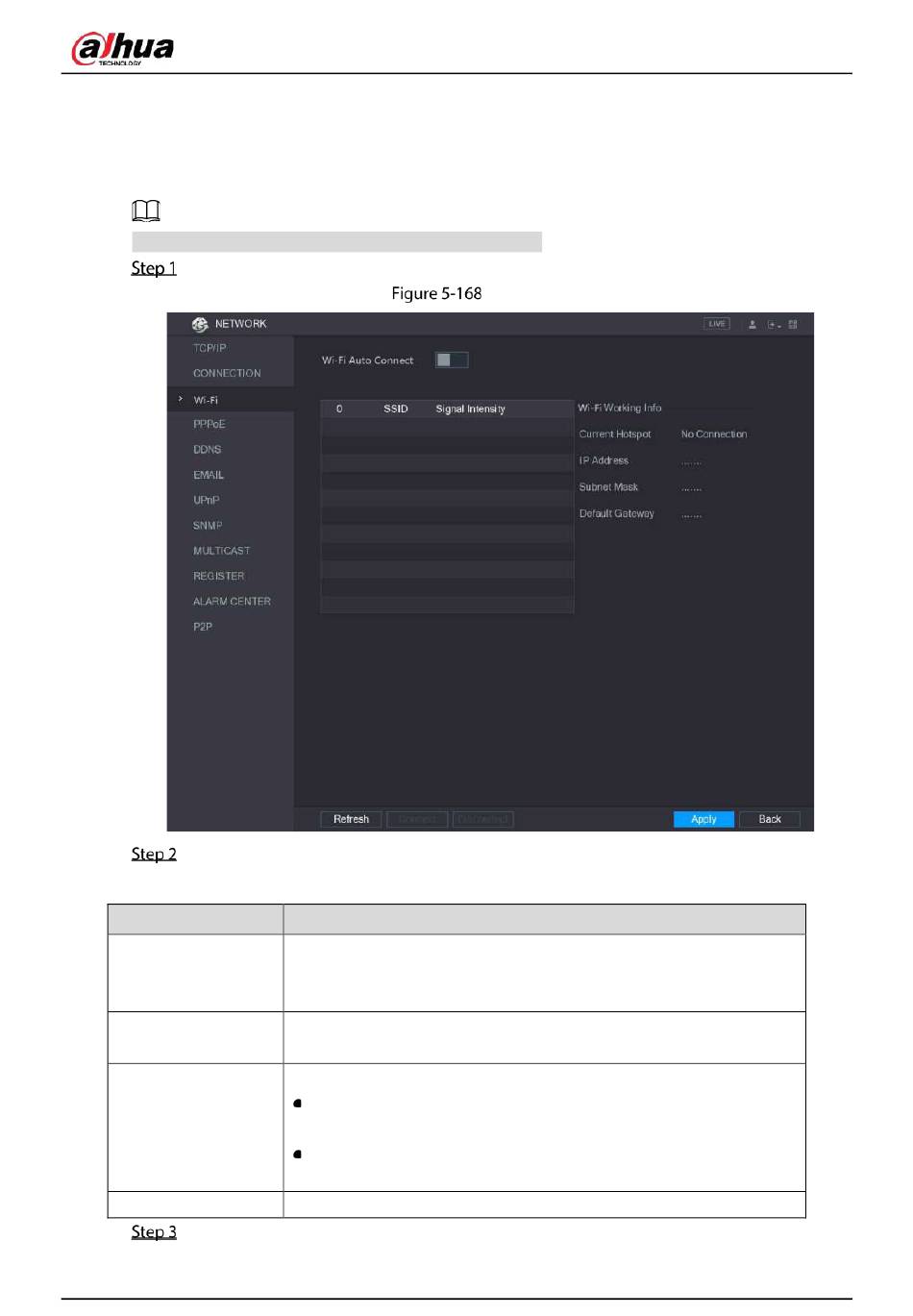Click the greyed Connect button
This screenshot has width=913, height=1316.
(417, 819)
